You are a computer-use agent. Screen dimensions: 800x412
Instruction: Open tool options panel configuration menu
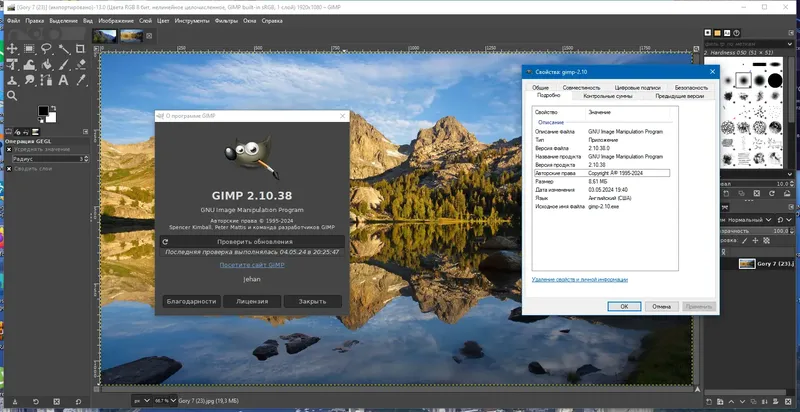click(85, 132)
